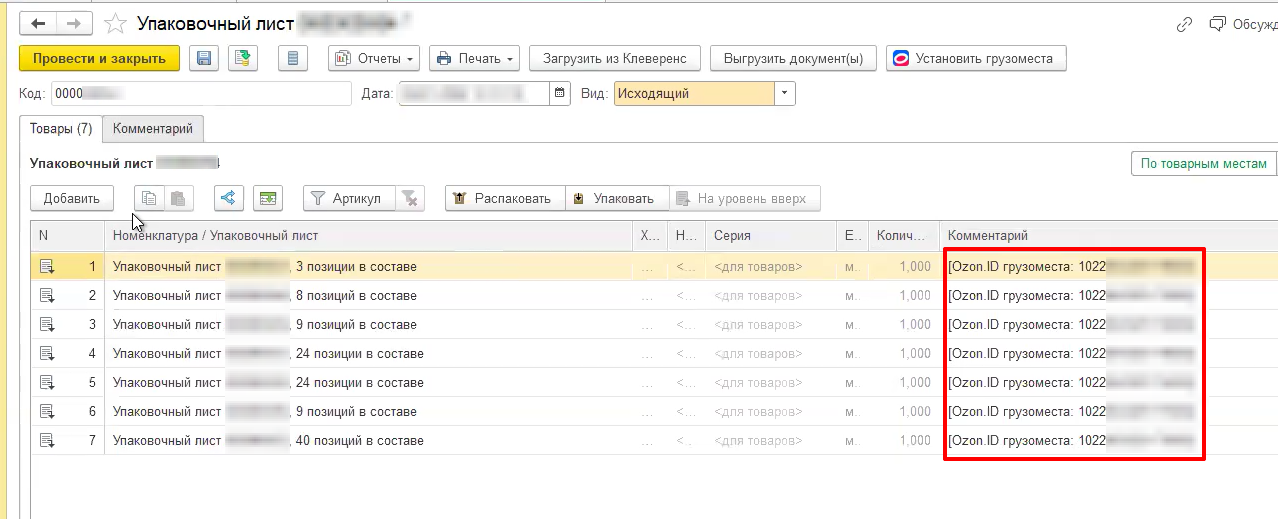Click the Распаковать button
This screenshot has width=1278, height=519.
coord(505,198)
